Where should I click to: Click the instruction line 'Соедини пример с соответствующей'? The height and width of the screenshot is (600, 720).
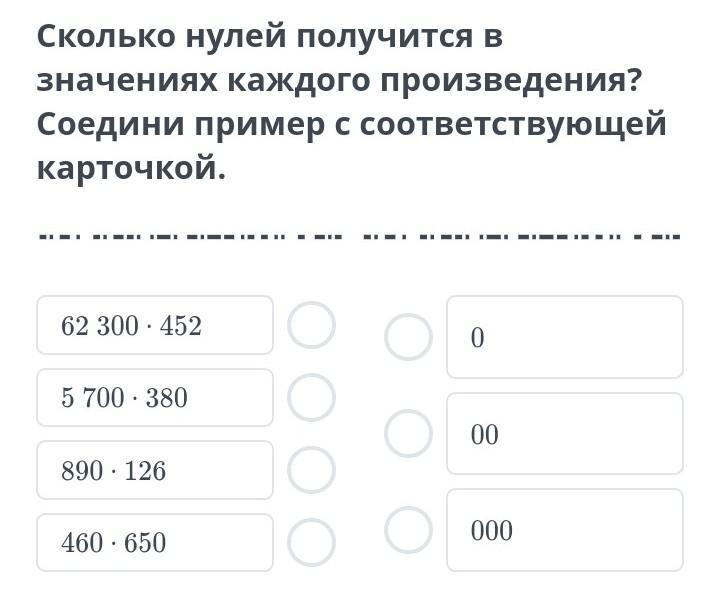point(351,125)
